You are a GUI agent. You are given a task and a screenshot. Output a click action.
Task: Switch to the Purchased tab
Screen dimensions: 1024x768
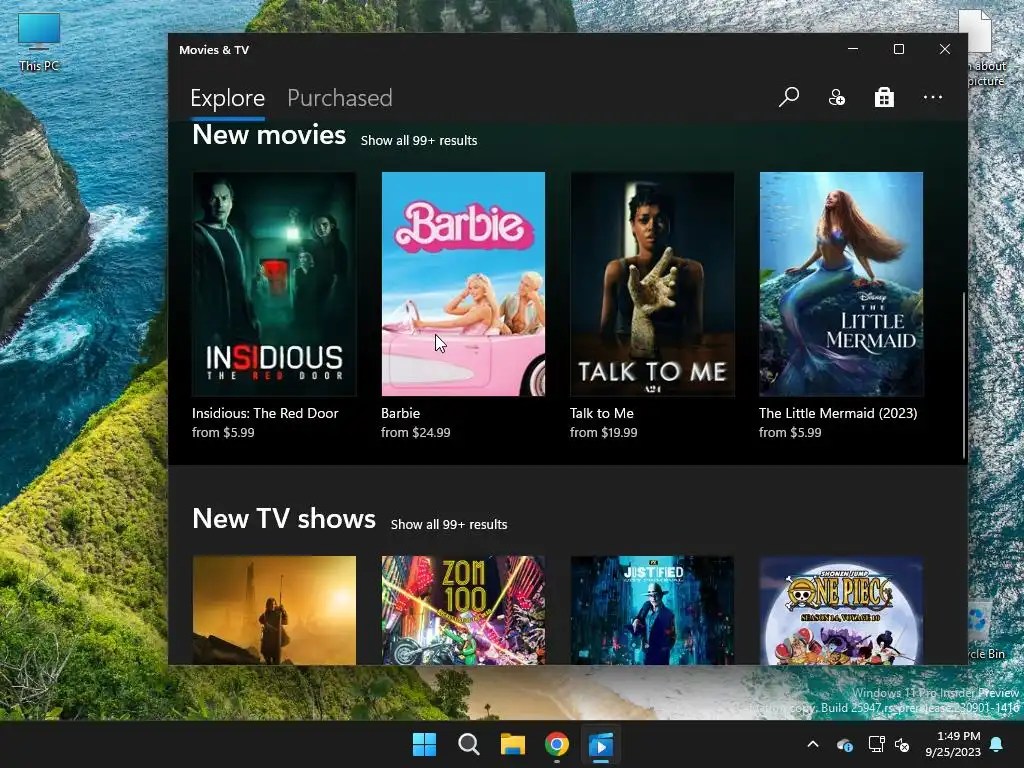point(340,98)
